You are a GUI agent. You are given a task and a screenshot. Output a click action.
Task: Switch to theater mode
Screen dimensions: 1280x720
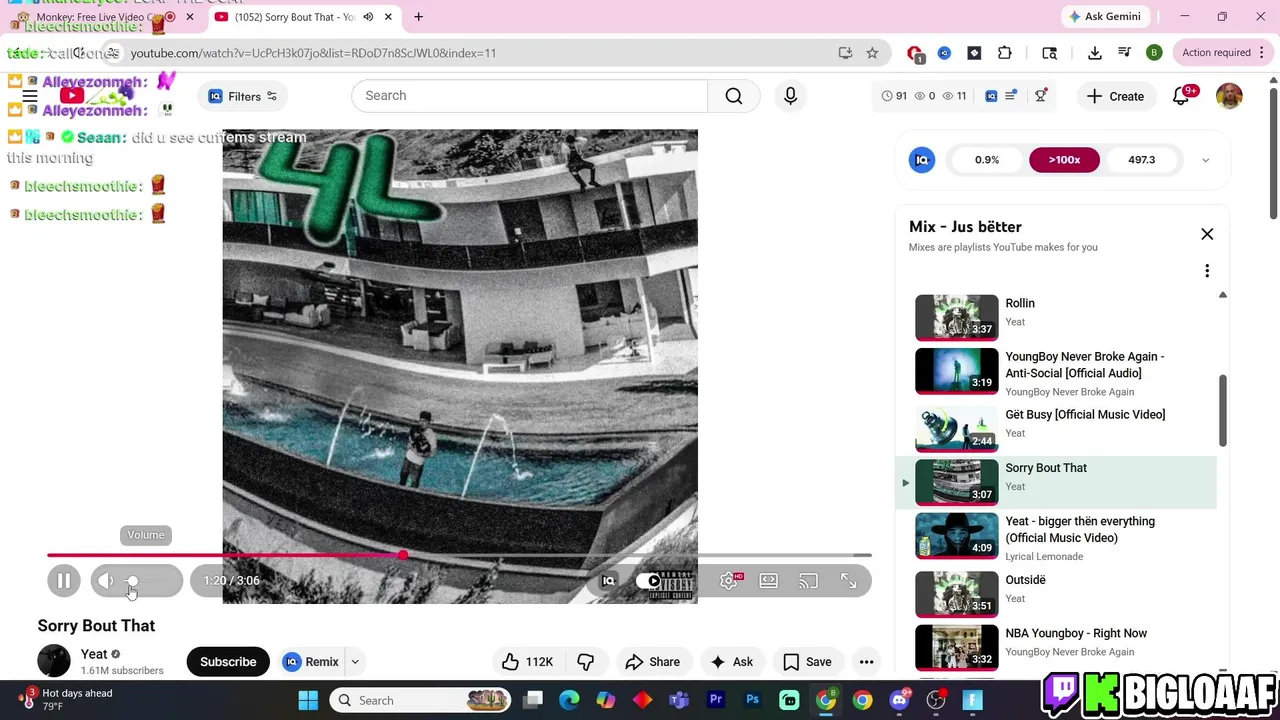(x=768, y=581)
